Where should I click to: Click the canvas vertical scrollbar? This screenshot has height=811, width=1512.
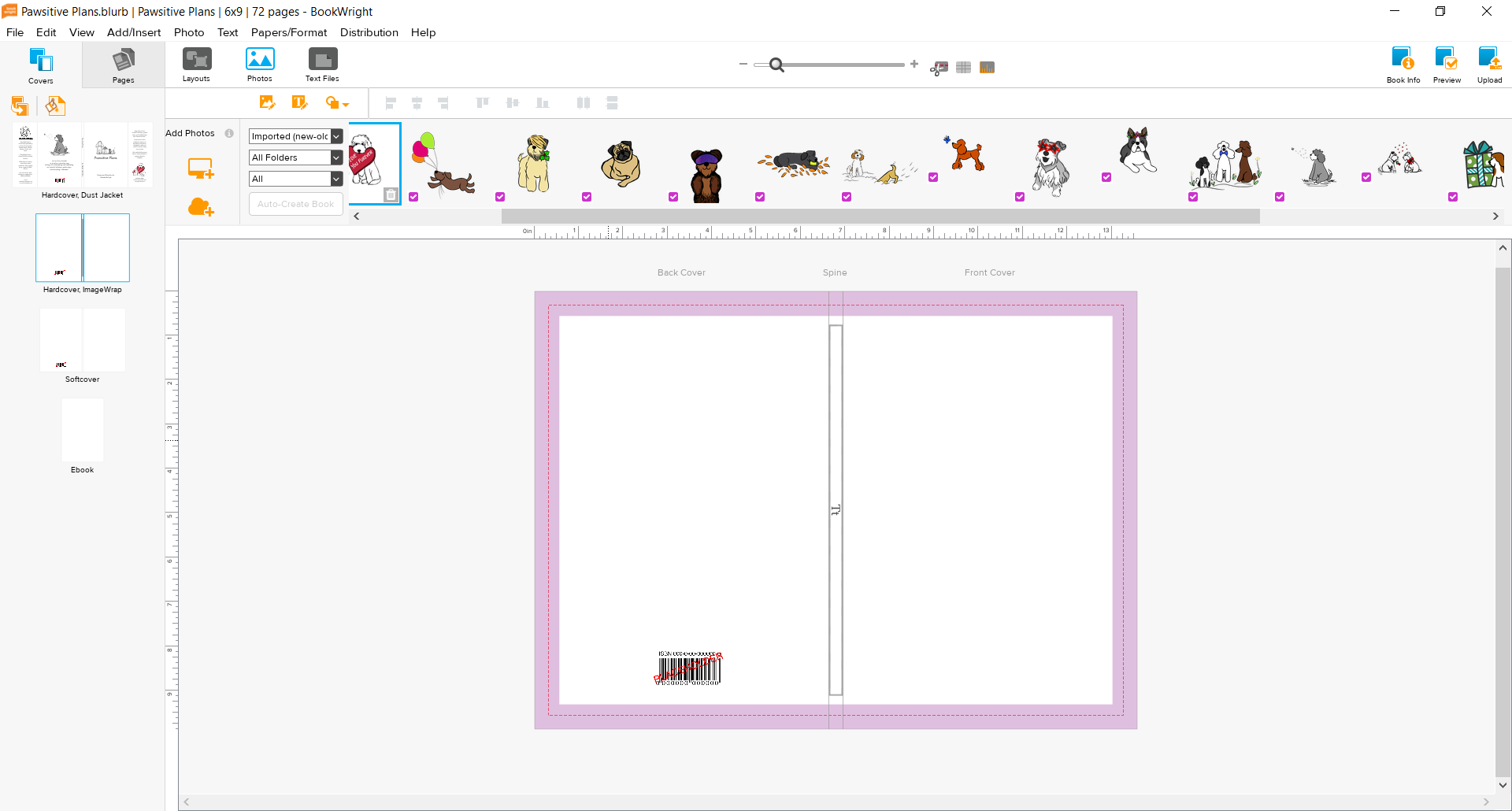click(1503, 521)
